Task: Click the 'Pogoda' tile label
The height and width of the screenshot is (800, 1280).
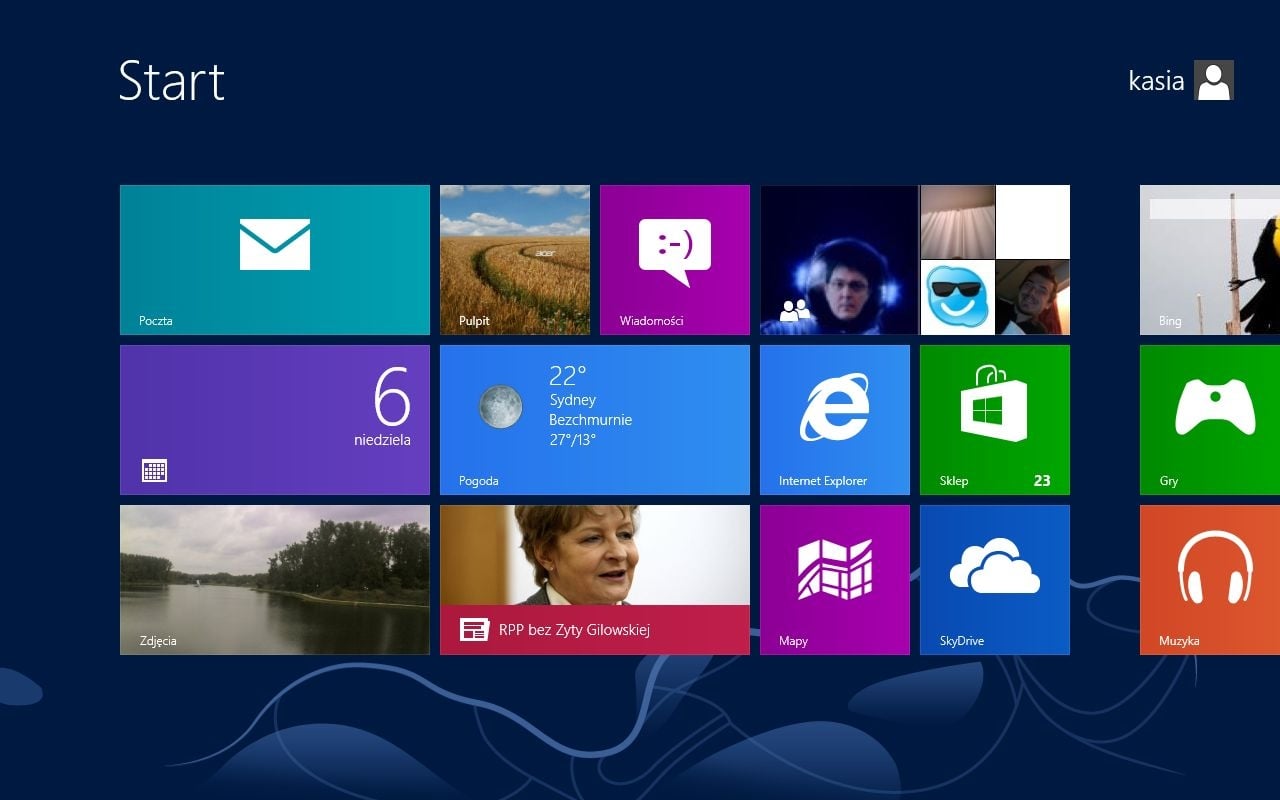Action: point(479,481)
